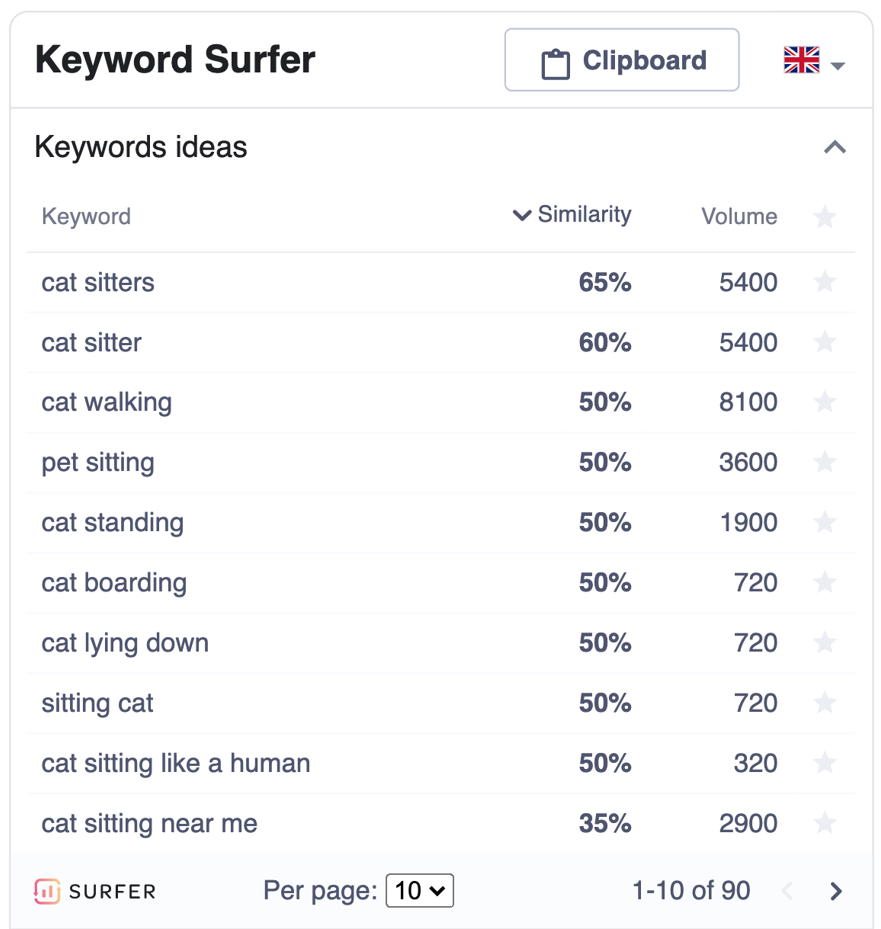Toggle favorite star for 'cat lying down'
The image size is (881, 929).
click(x=825, y=642)
